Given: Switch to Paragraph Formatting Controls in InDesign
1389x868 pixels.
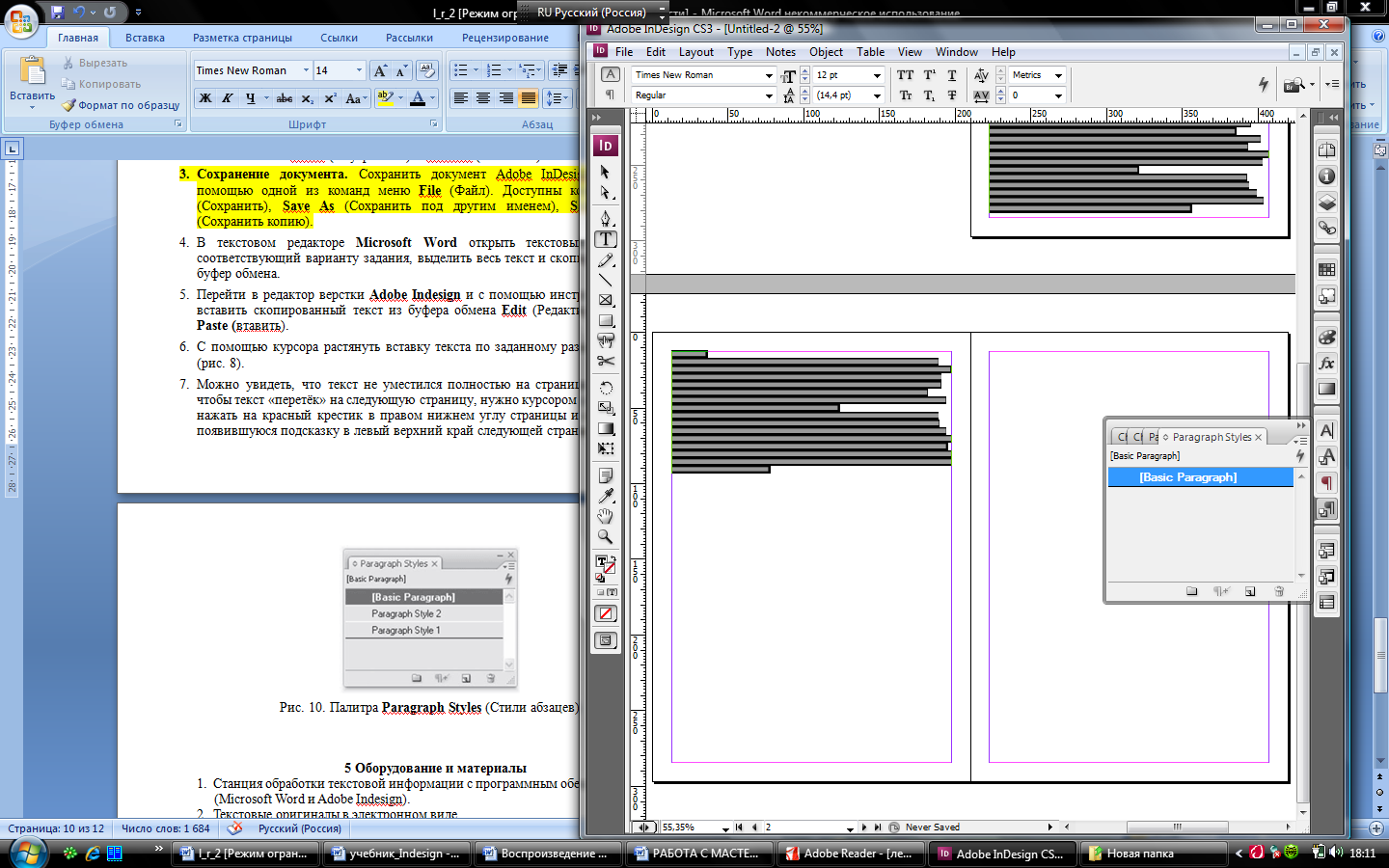Looking at the screenshot, I should pos(610,95).
